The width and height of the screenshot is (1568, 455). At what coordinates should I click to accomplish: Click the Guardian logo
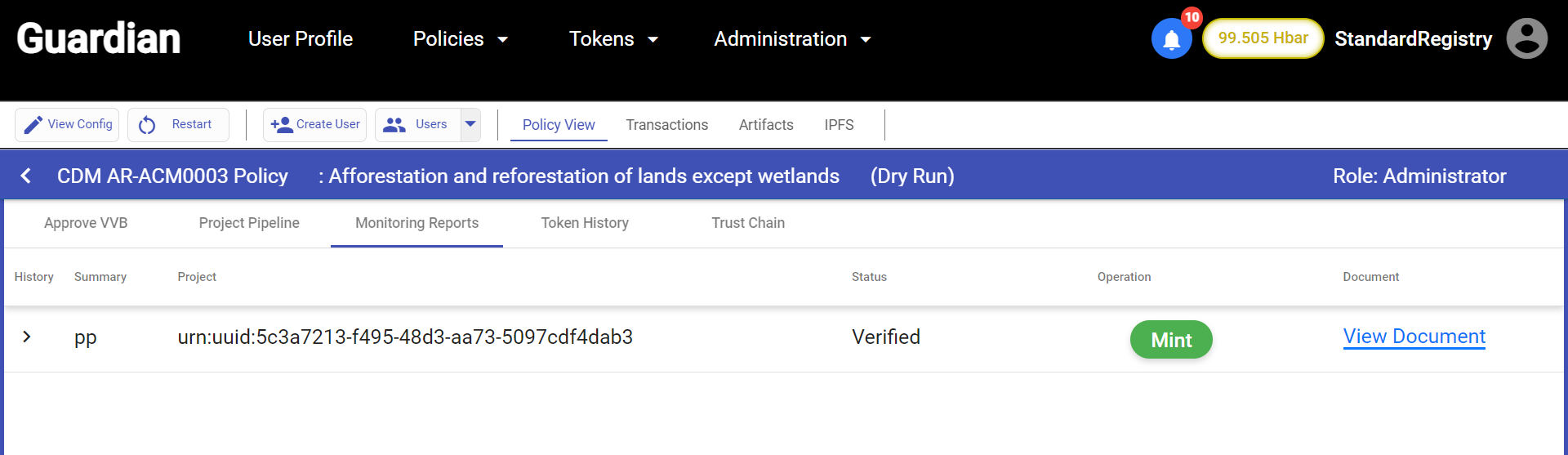(x=99, y=39)
